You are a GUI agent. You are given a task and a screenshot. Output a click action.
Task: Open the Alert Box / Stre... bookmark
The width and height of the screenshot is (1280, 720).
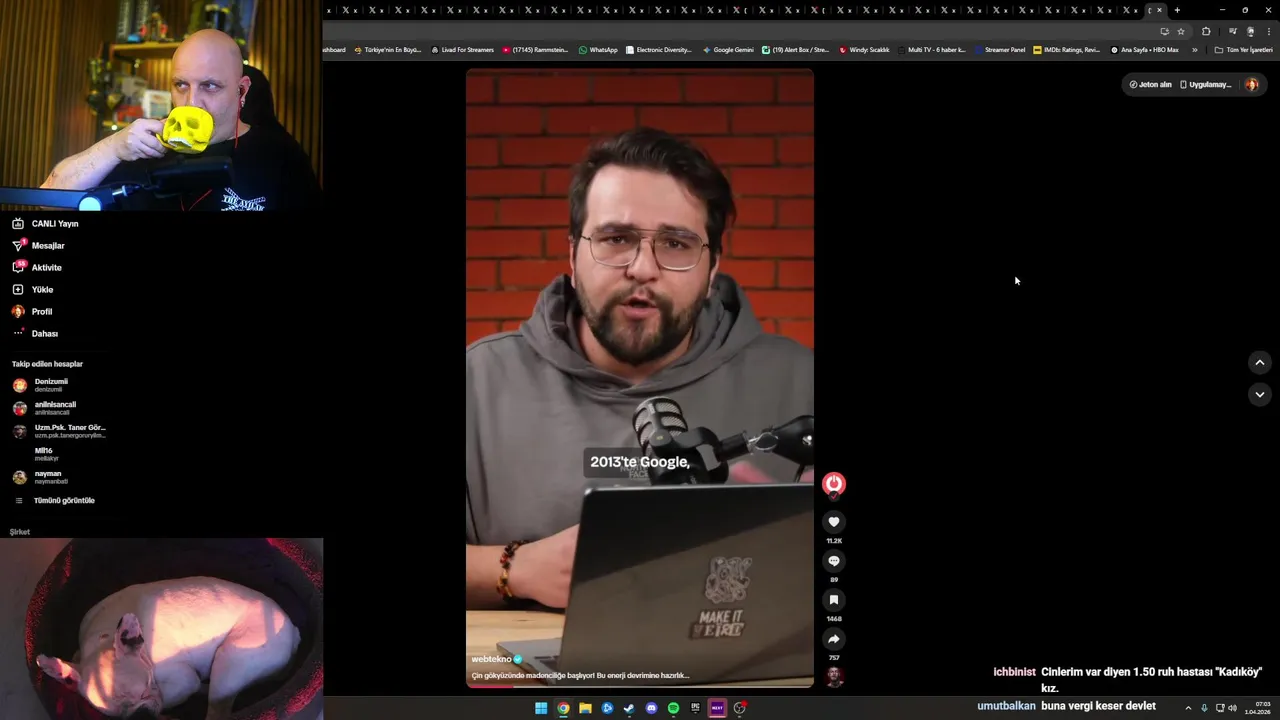(795, 50)
